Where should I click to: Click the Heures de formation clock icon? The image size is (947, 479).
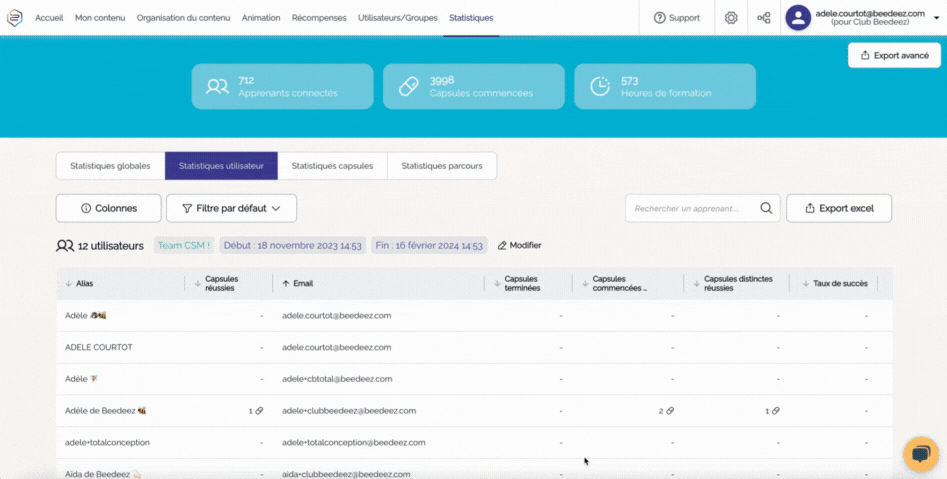click(600, 87)
